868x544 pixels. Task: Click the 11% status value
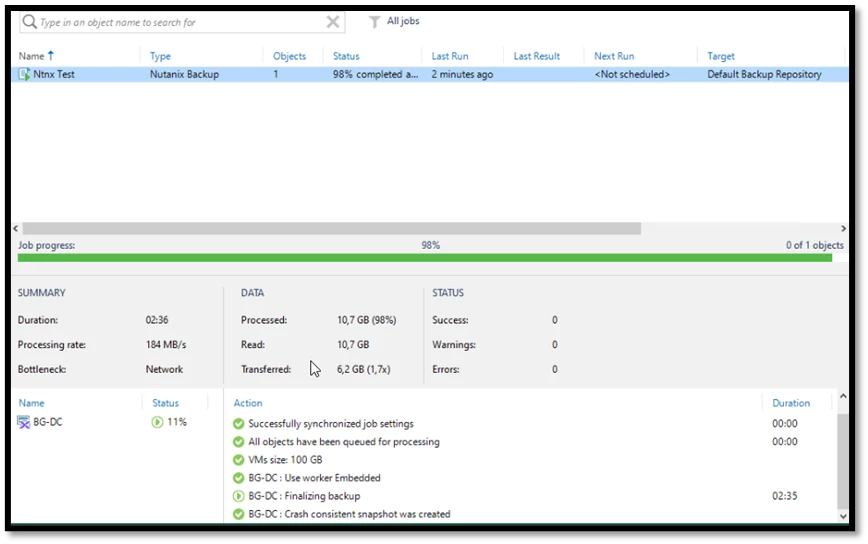pyautogui.click(x=177, y=422)
